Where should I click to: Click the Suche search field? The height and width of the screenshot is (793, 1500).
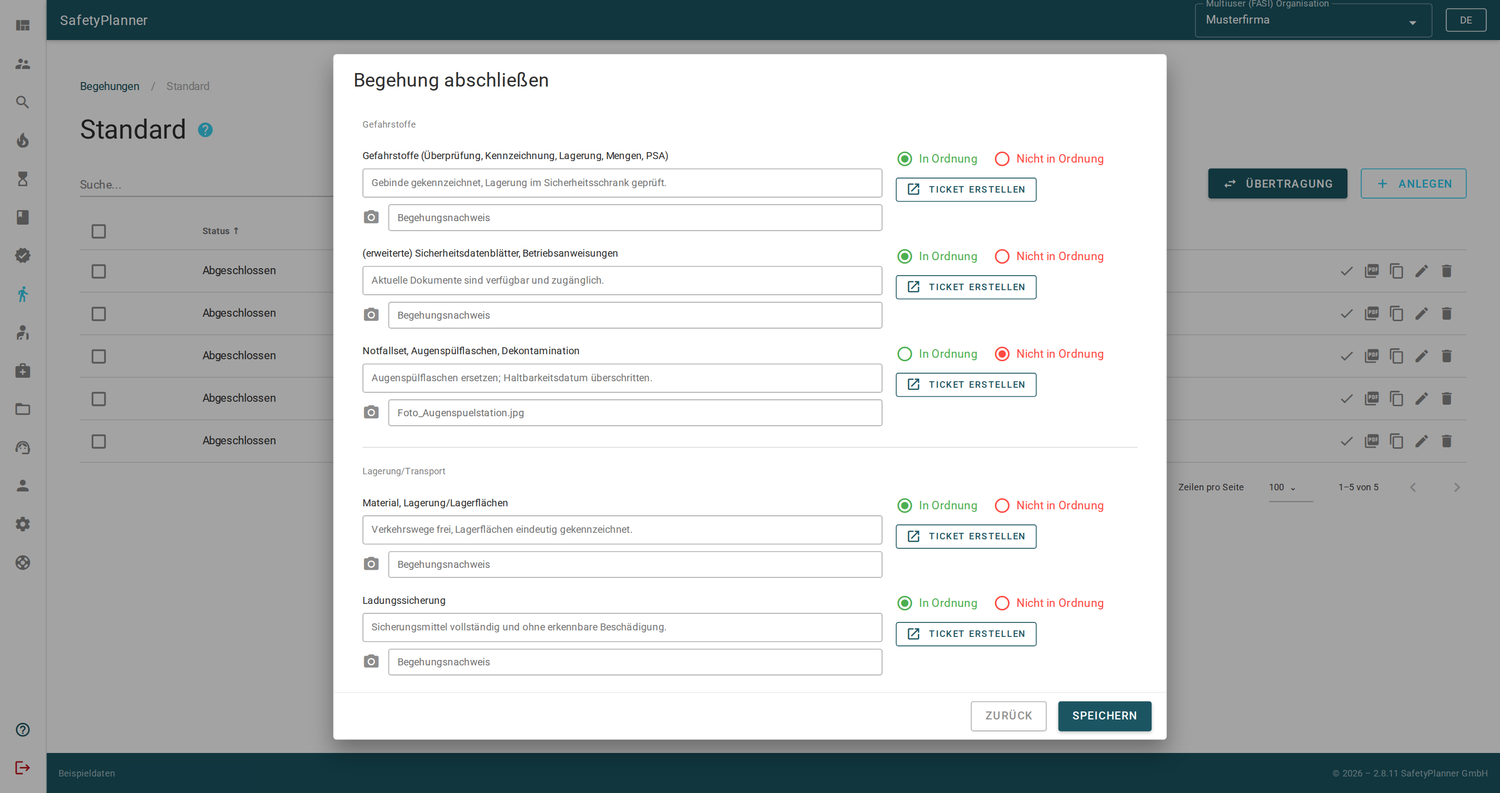pyautogui.click(x=206, y=185)
